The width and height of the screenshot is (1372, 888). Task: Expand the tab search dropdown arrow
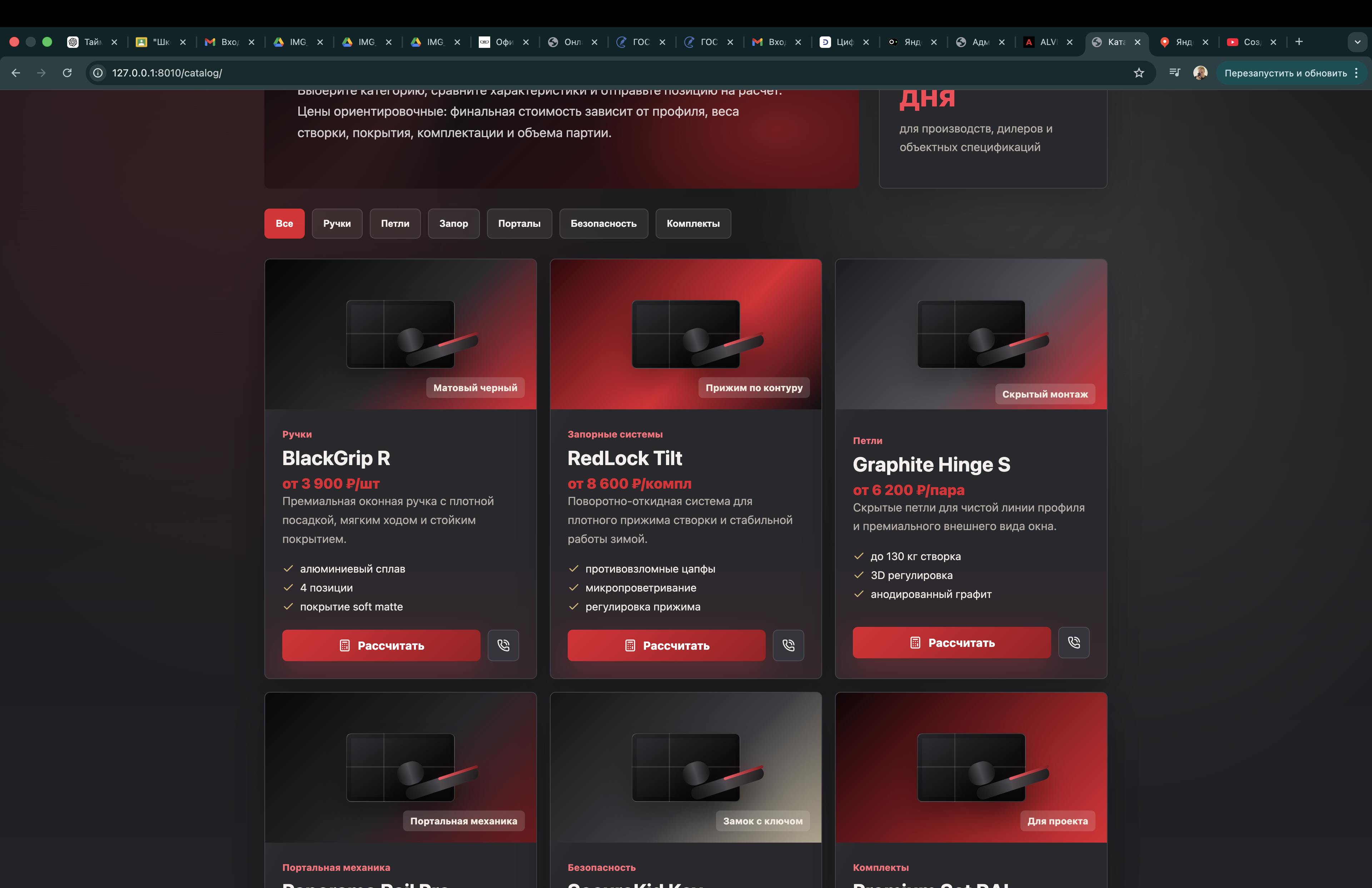[1358, 42]
